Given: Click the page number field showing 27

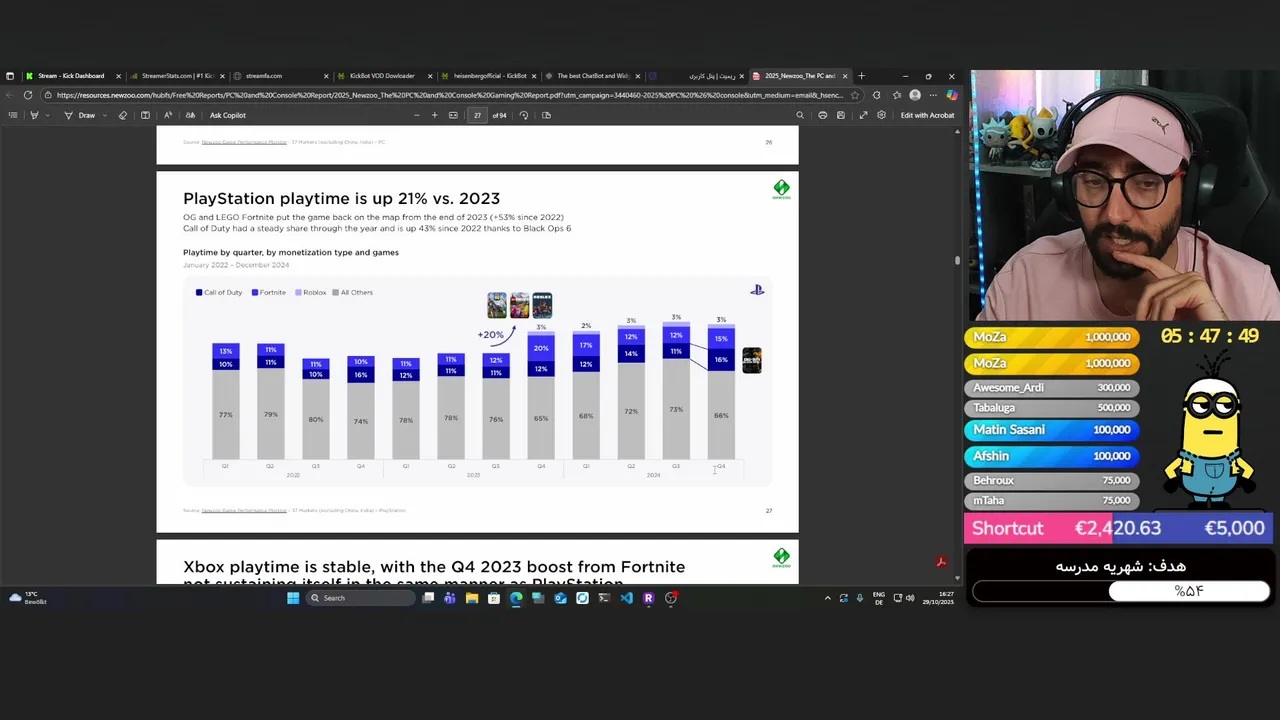Looking at the screenshot, I should (477, 115).
